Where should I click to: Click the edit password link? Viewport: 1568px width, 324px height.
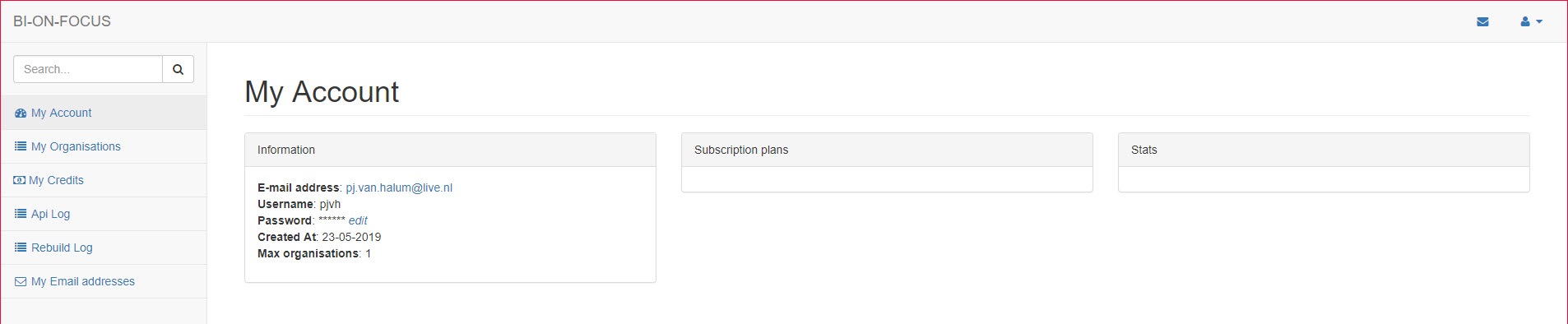[x=358, y=220]
